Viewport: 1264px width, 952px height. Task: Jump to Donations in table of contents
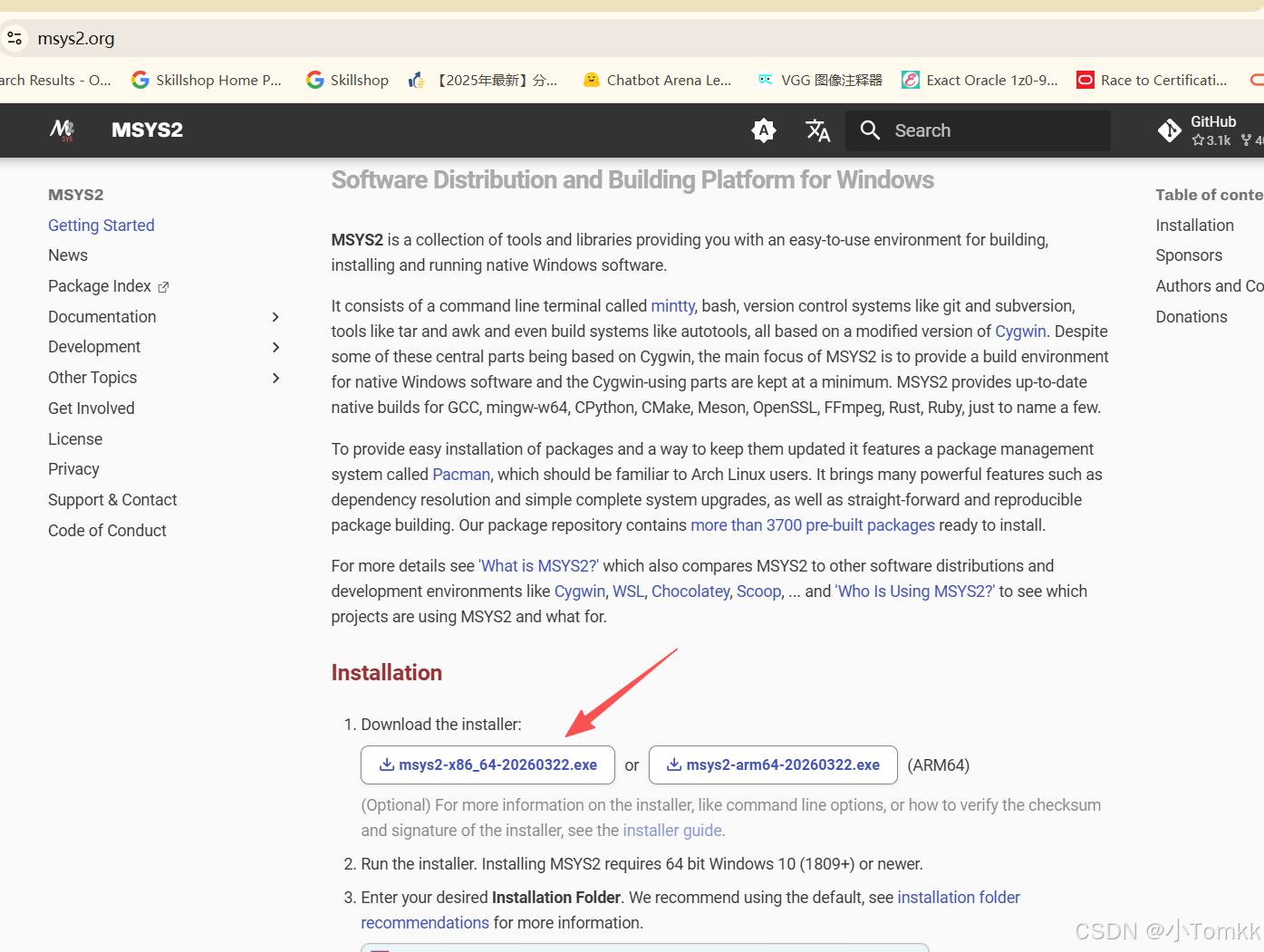click(1192, 317)
